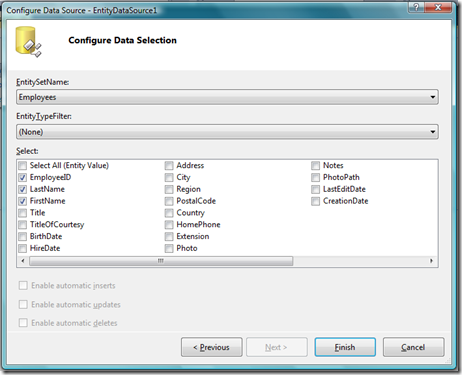
Task: Check the Region checkbox
Action: tap(169, 189)
